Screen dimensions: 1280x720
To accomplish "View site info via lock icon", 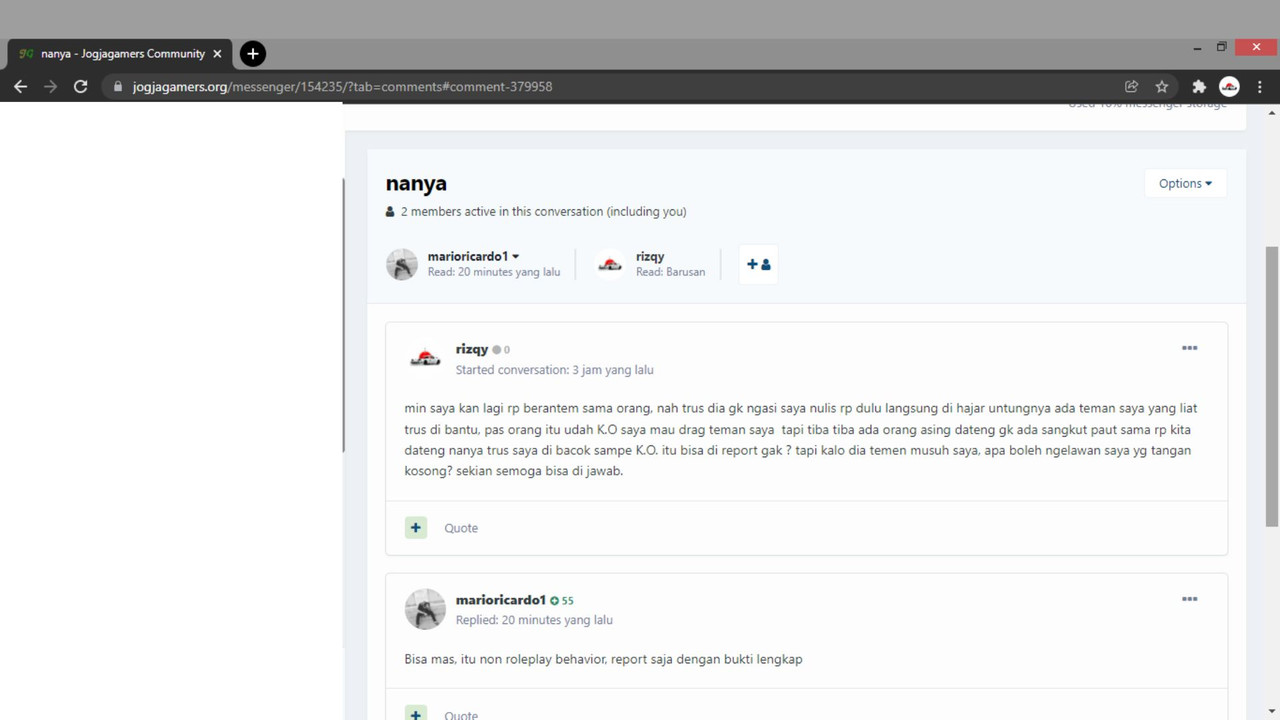I will (117, 87).
